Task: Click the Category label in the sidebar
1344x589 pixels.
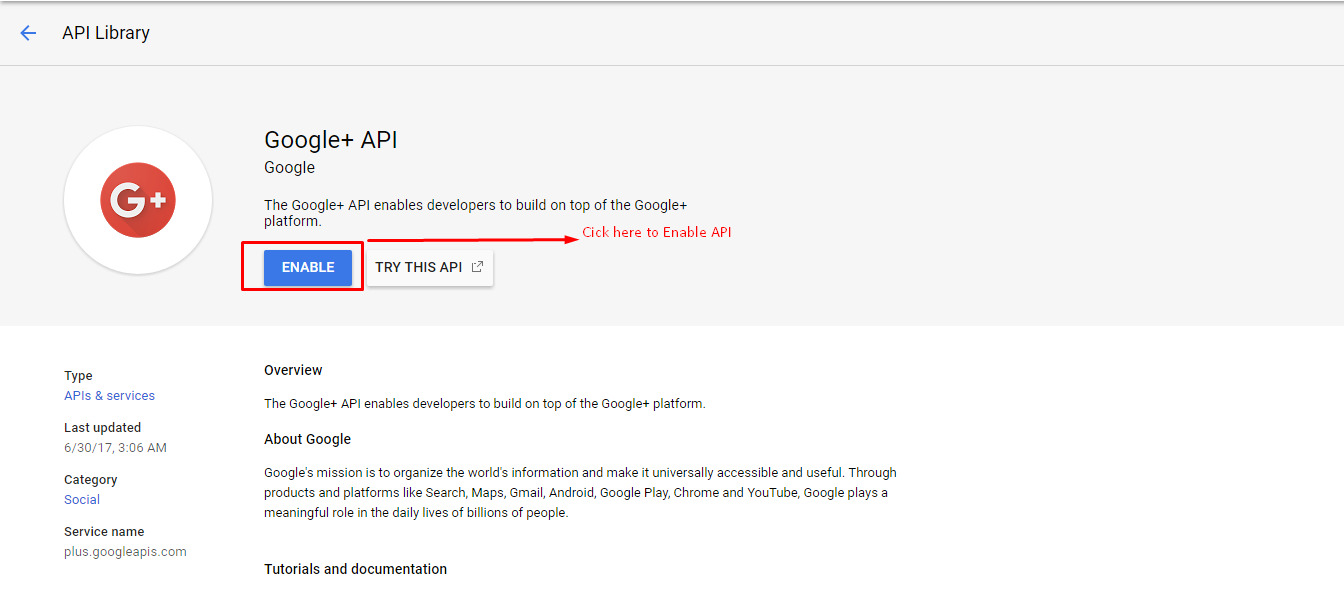Action: point(90,480)
